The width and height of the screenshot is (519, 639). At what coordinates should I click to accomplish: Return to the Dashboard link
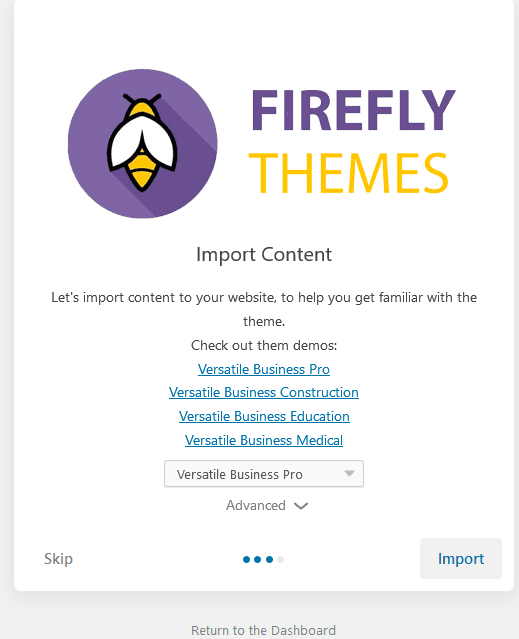pyautogui.click(x=263, y=630)
